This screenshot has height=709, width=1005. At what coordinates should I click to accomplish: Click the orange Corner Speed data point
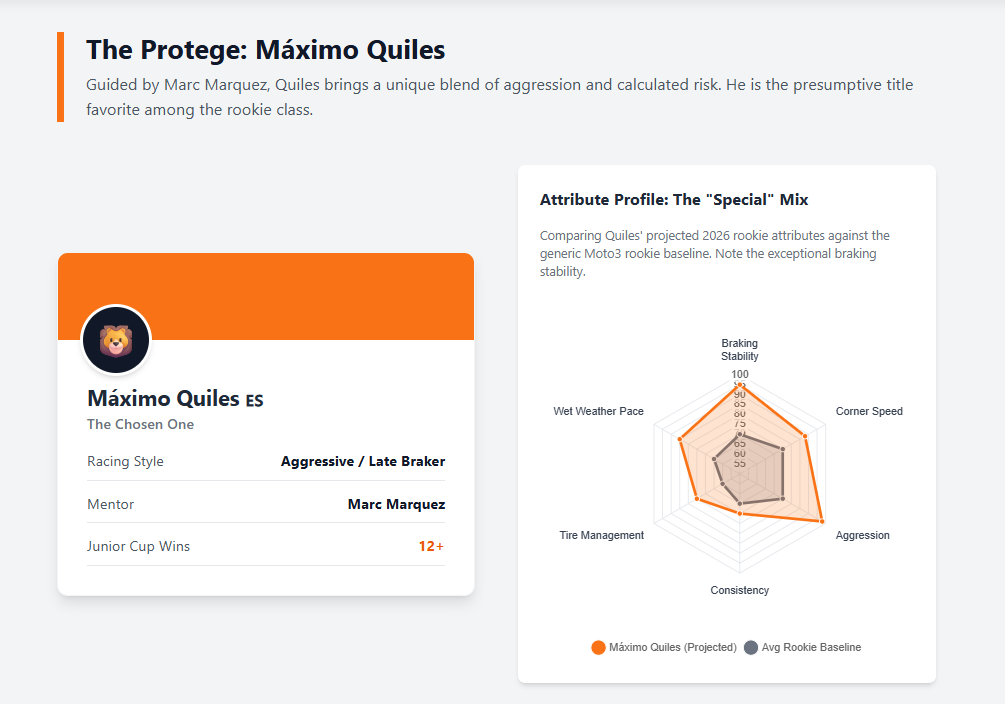point(805,436)
